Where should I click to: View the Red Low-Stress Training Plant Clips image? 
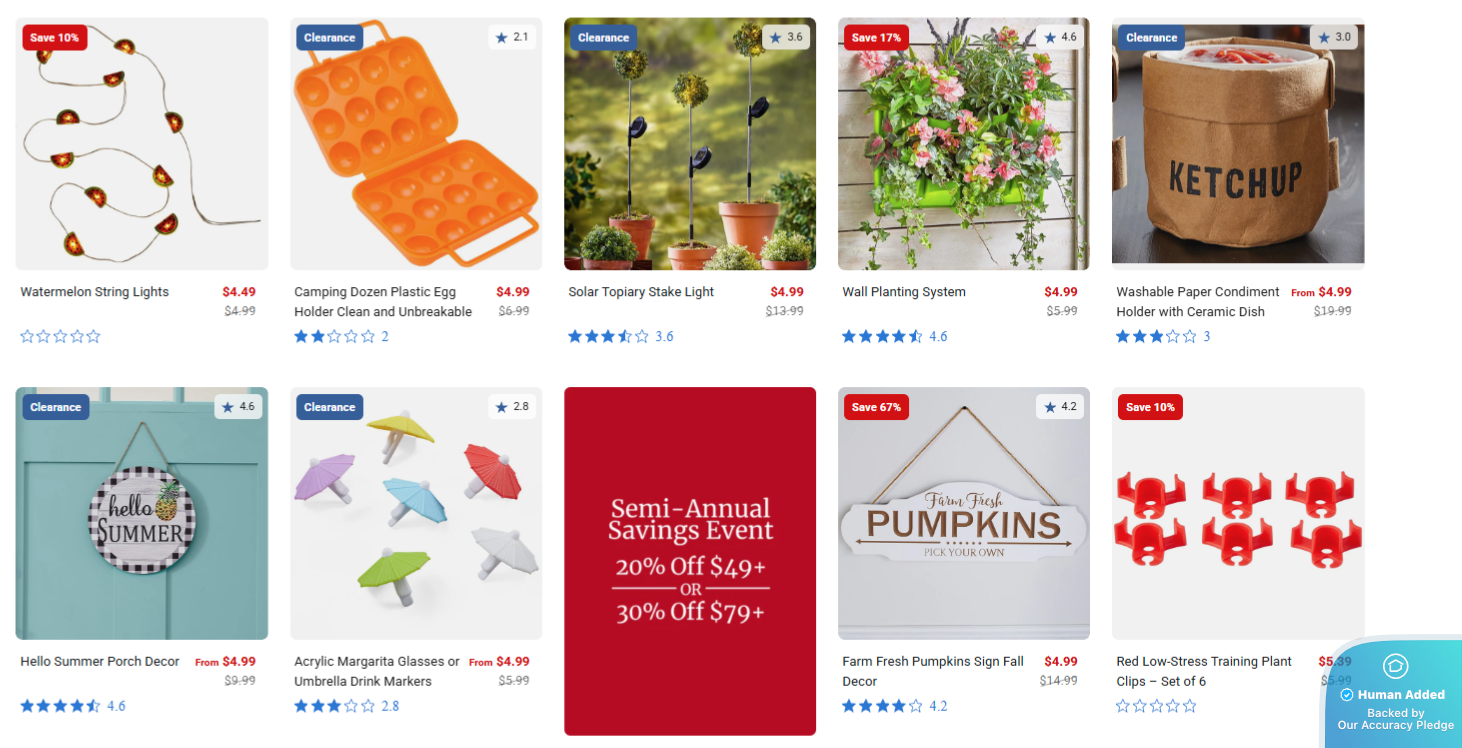pyautogui.click(x=1238, y=513)
